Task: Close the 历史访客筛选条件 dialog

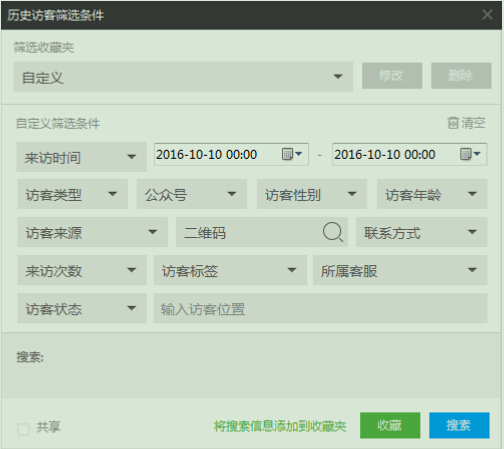Action: click(x=487, y=15)
